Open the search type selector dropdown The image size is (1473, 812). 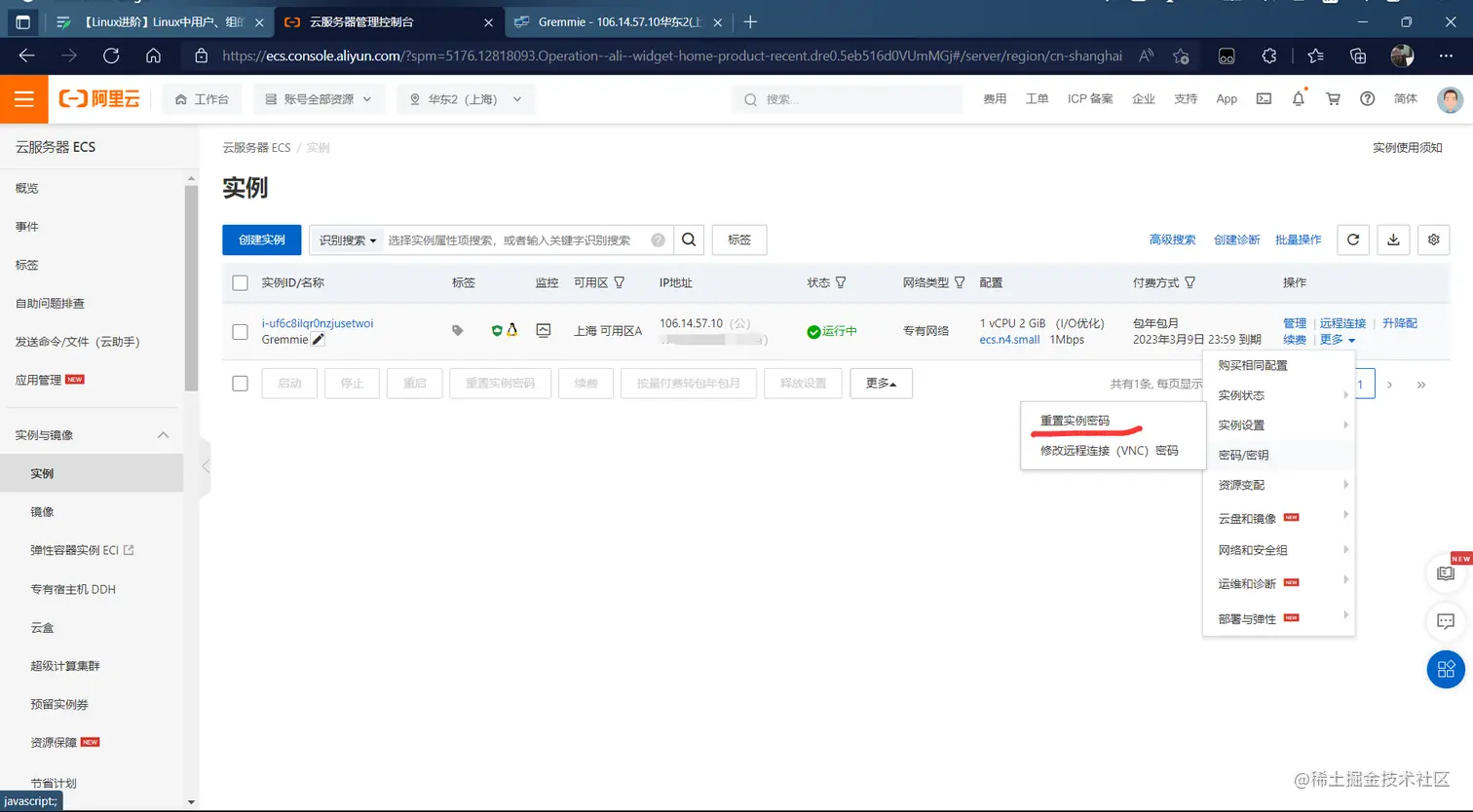pos(346,240)
